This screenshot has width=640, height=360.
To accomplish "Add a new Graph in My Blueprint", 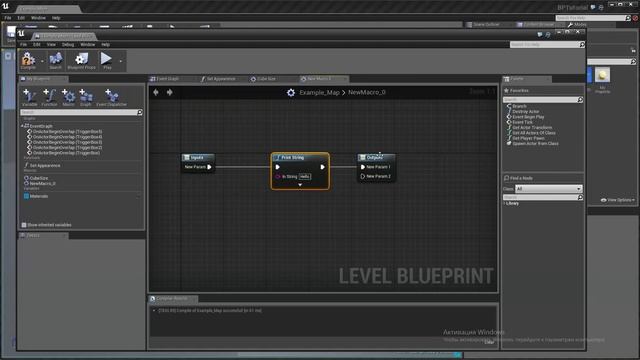I will 86,97.
